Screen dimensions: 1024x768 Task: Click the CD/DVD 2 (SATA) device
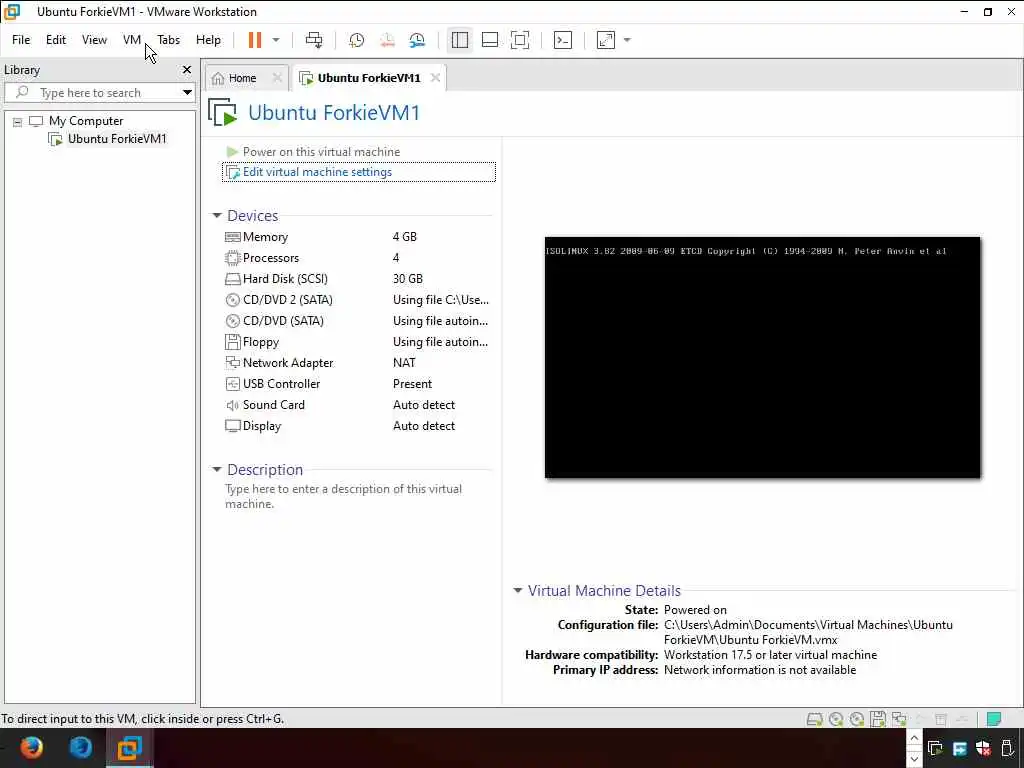pyautogui.click(x=287, y=300)
